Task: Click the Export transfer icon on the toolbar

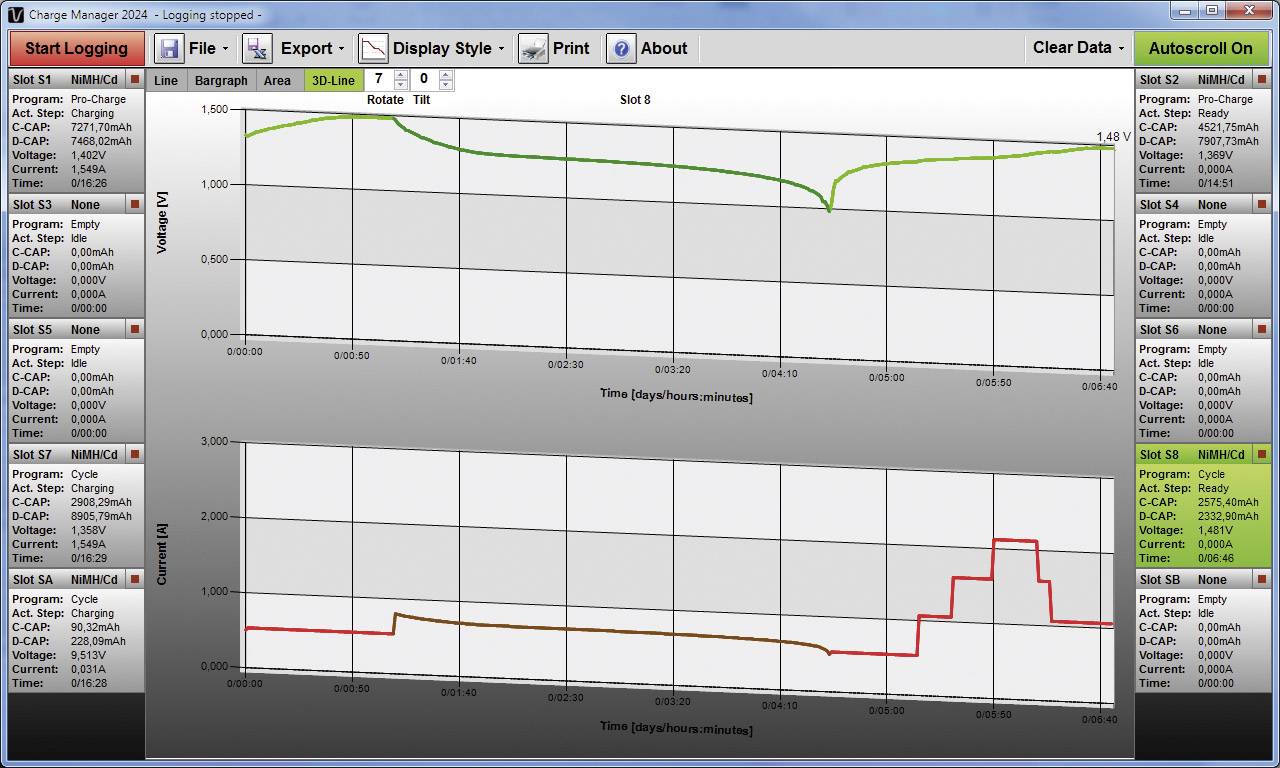Action: click(x=256, y=47)
